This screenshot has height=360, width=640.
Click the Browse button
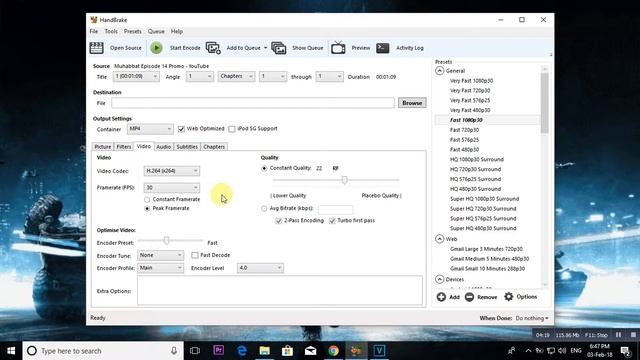[x=412, y=103]
